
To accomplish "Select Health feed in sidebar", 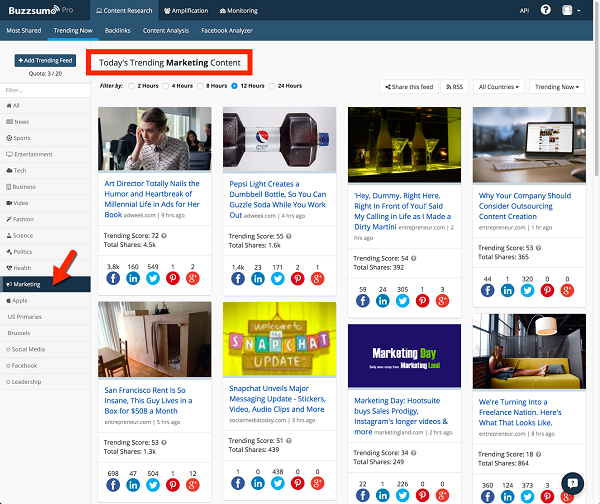I will click(x=45, y=268).
